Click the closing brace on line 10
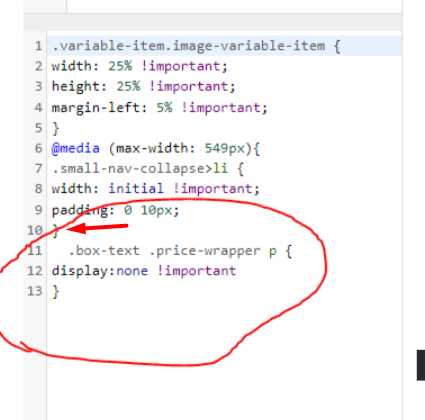This screenshot has height=420, width=425. (56, 230)
